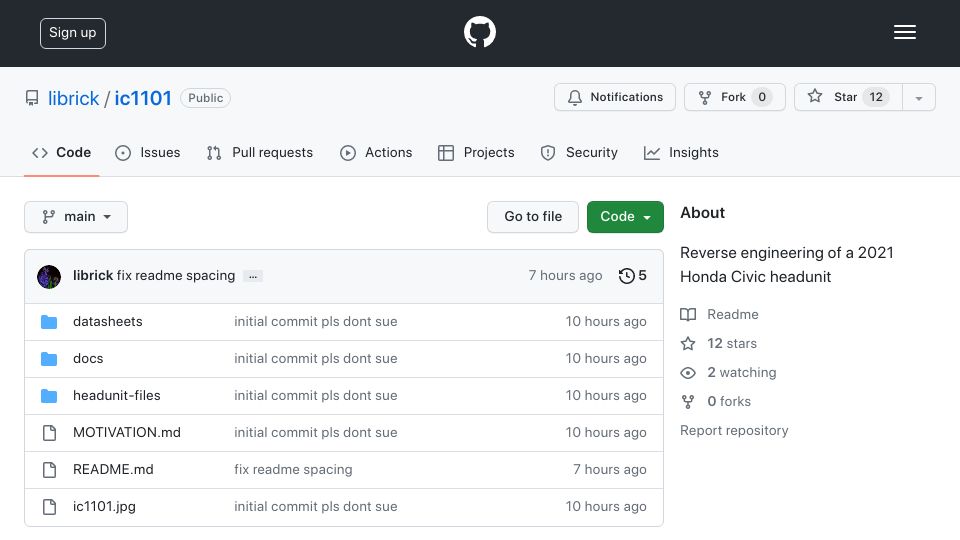Viewport: 960px width, 540px height.
Task: Click the Sign up button
Action: point(73,33)
